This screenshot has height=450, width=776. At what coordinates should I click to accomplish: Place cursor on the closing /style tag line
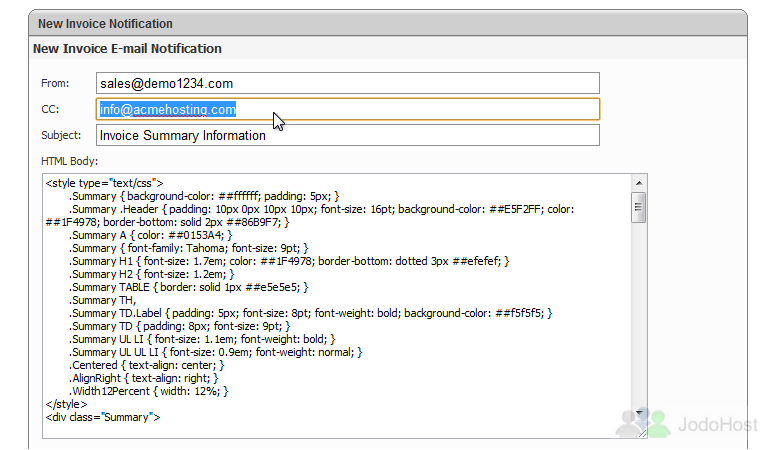point(66,404)
